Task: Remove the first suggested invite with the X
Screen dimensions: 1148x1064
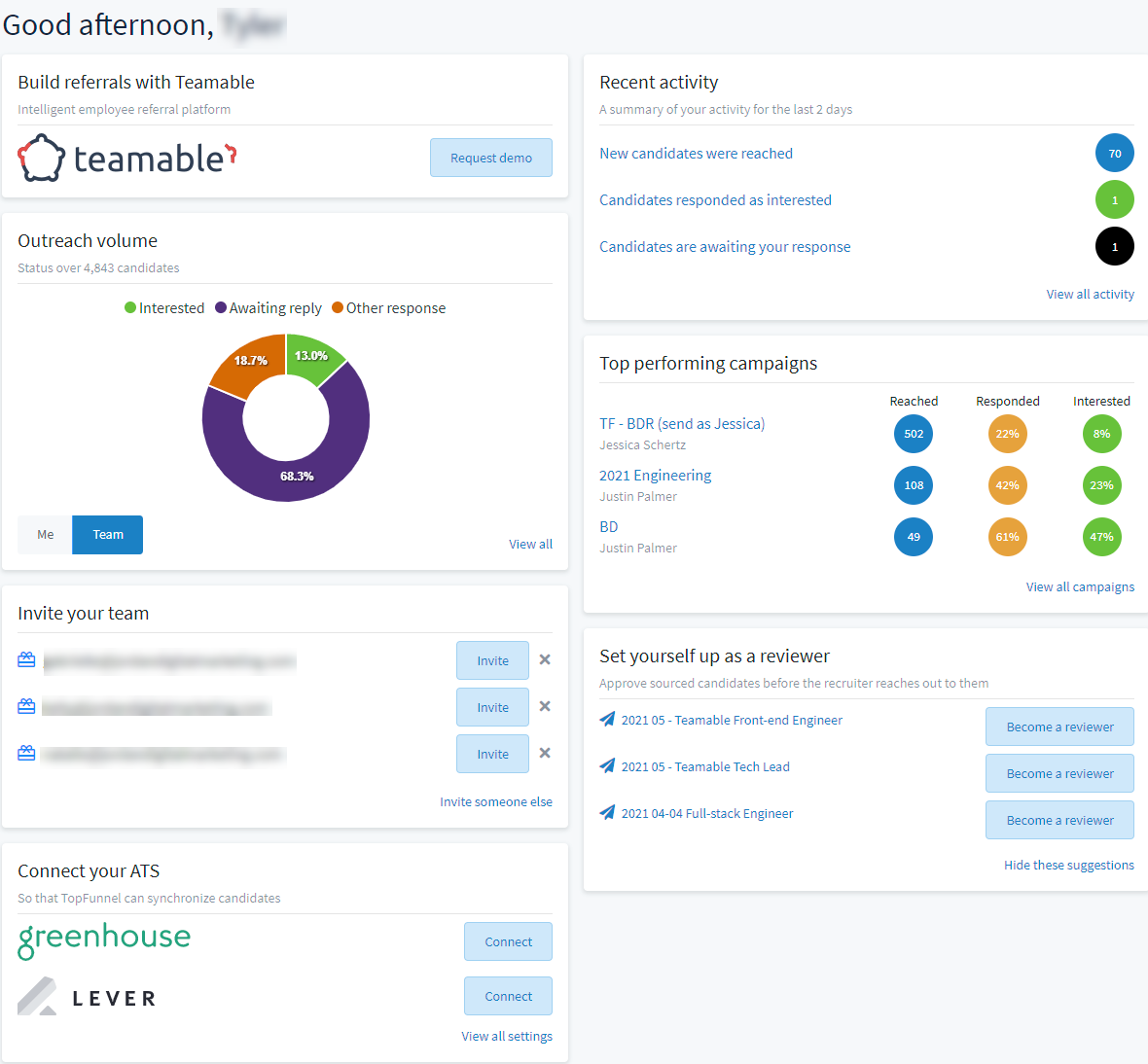Action: pos(545,659)
